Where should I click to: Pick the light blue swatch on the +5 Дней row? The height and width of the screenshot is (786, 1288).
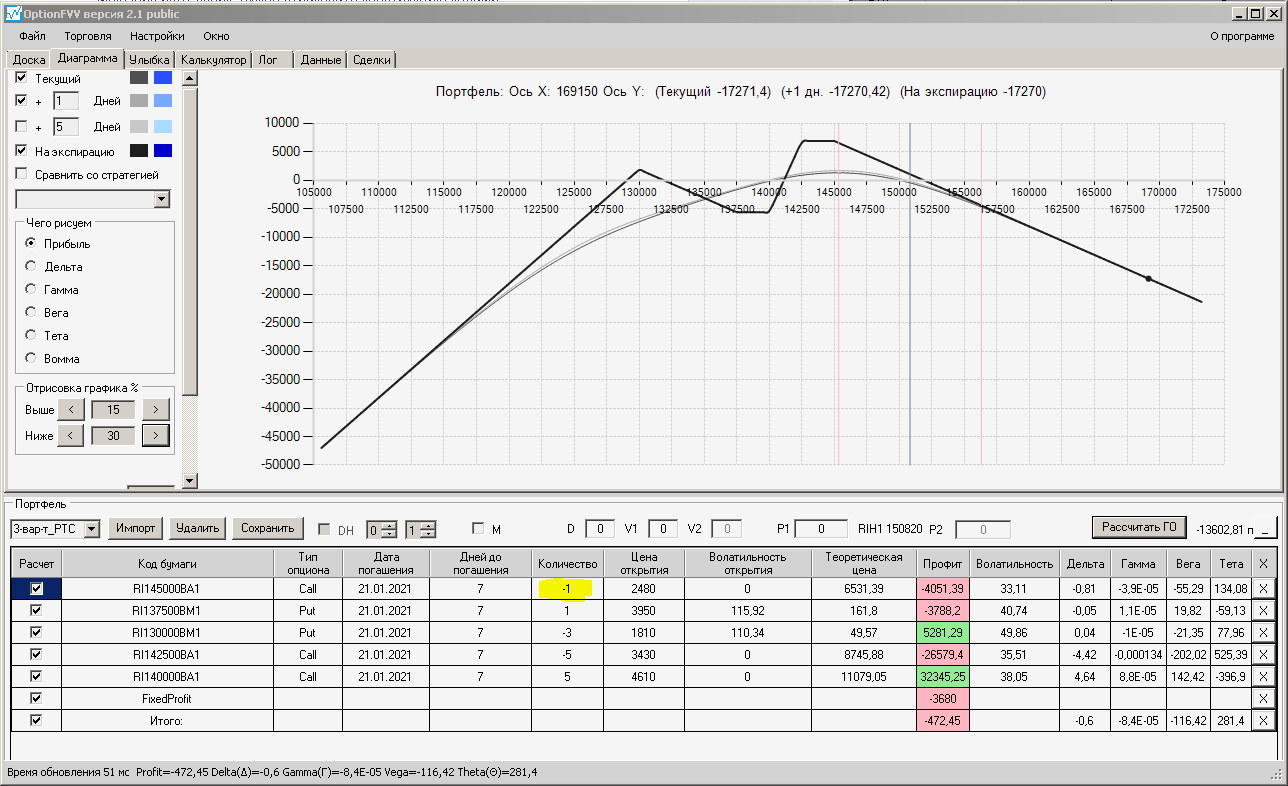point(163,127)
